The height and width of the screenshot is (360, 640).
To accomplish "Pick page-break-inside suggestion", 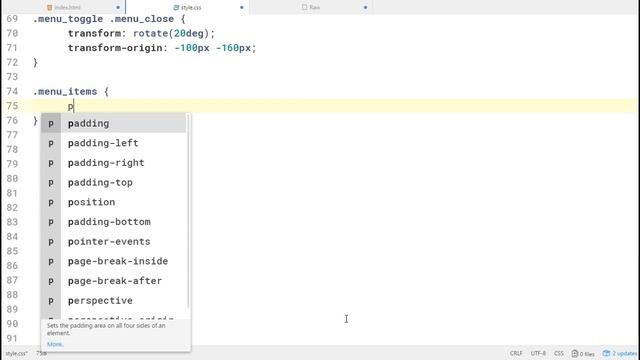I will (113, 261).
